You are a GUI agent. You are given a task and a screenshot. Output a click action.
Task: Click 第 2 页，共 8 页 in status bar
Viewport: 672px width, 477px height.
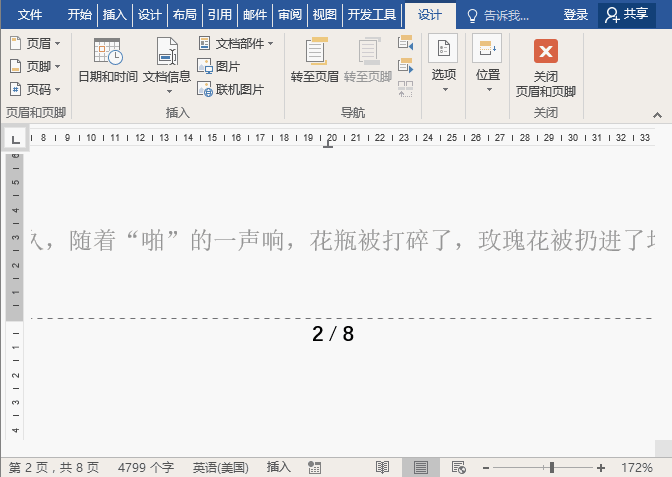pyautogui.click(x=54, y=467)
